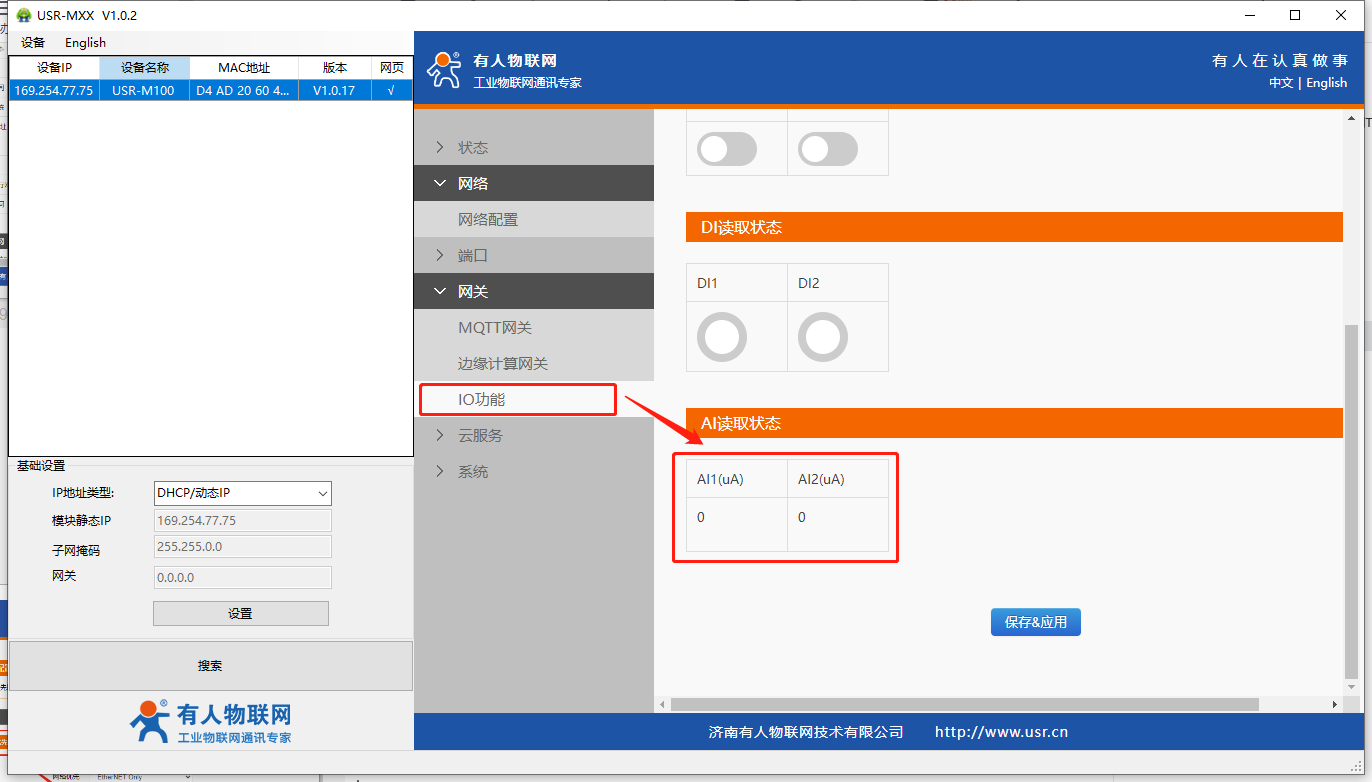Click the AI2(uA) header cell
This screenshot has width=1372, height=782.
coord(838,479)
